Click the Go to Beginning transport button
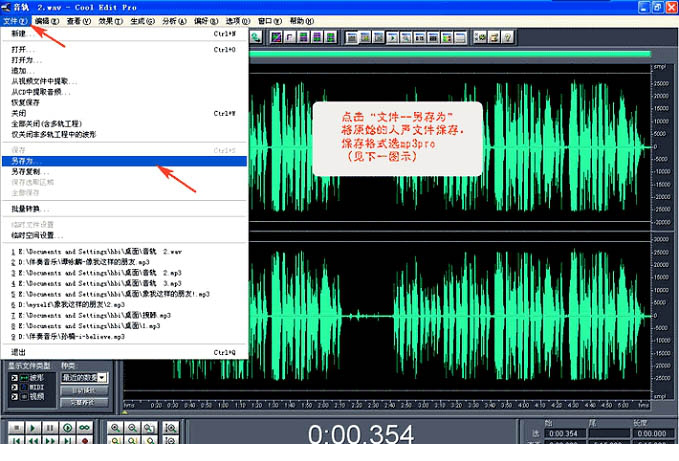 [x=16, y=440]
